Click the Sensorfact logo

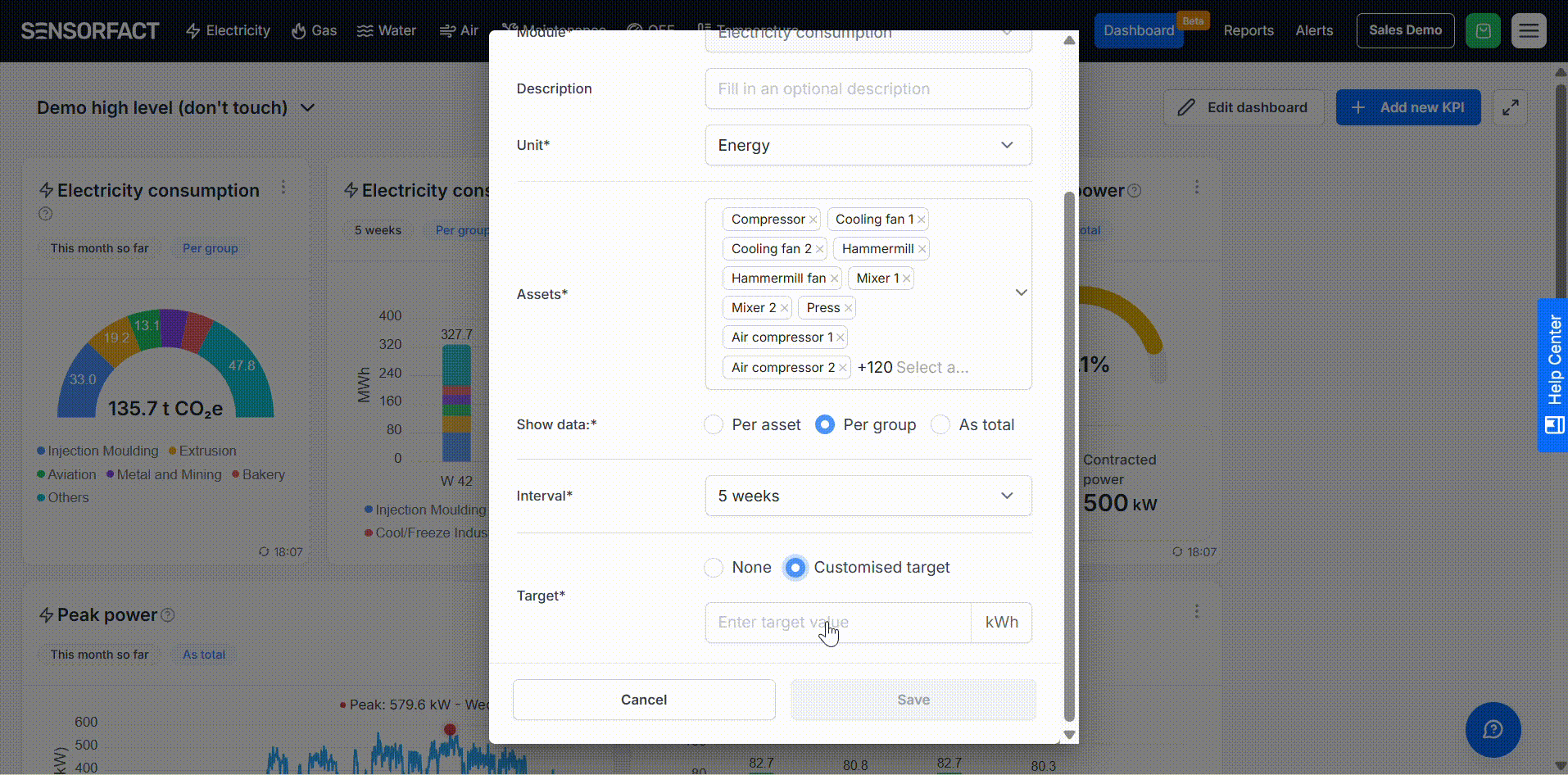tap(90, 30)
